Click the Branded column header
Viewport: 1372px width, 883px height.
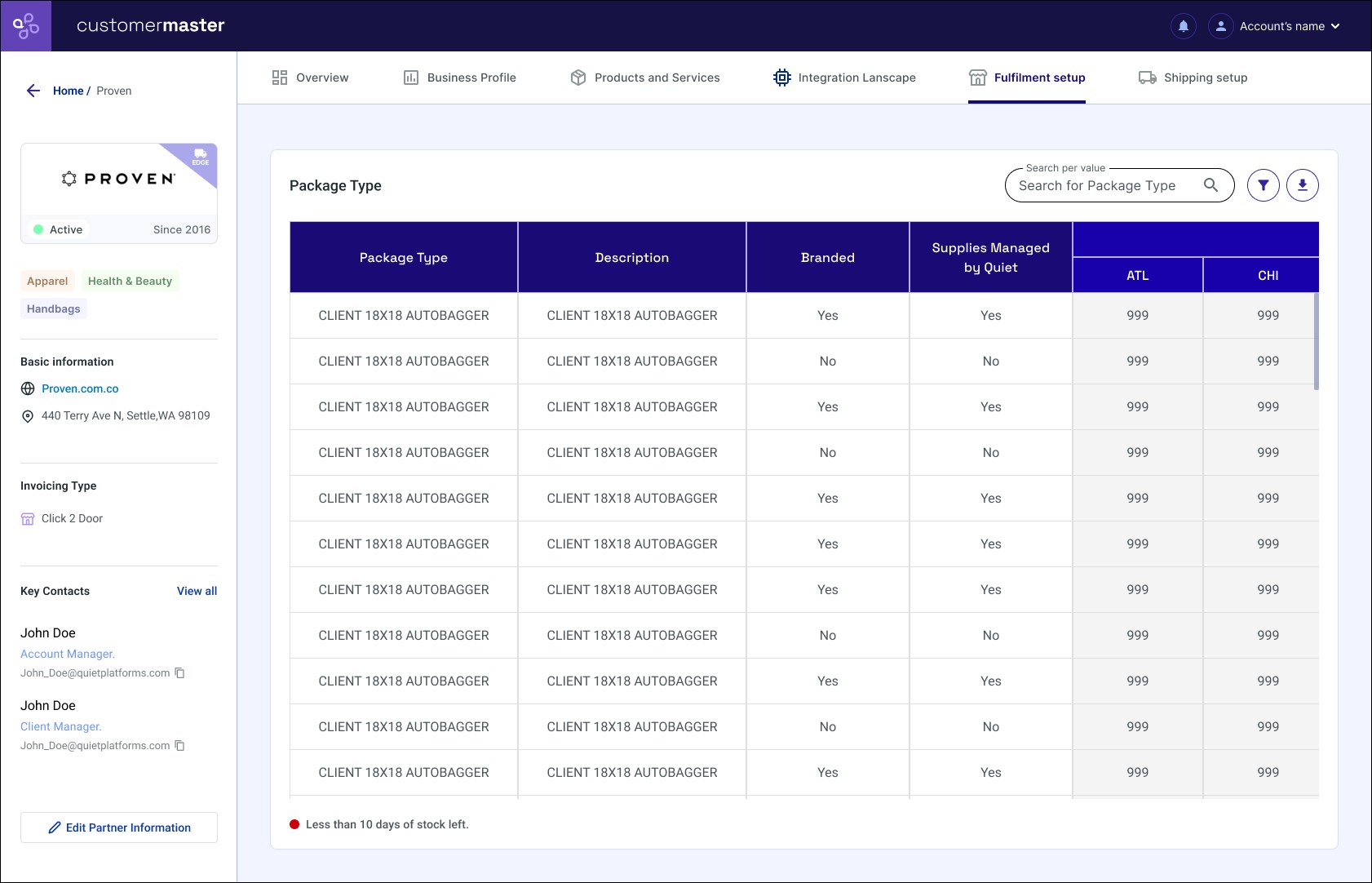point(828,257)
